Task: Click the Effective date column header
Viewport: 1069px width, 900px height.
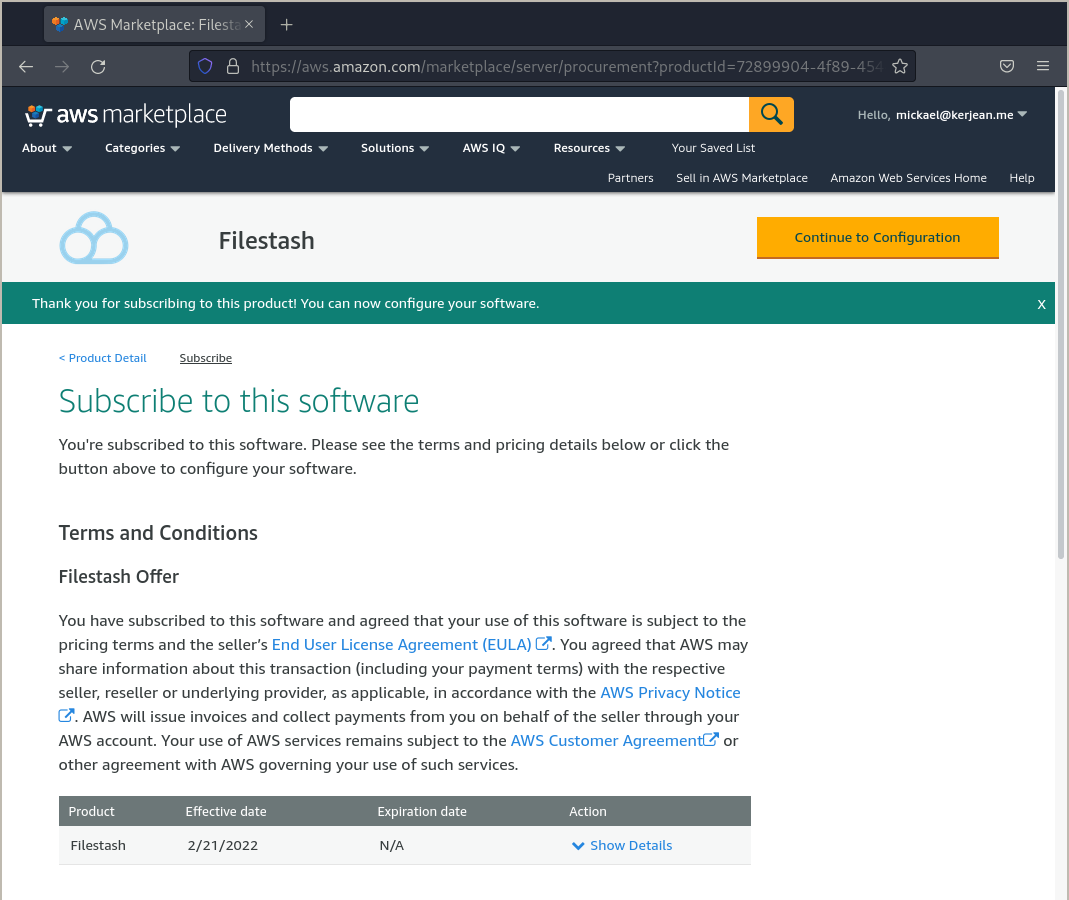Action: [226, 811]
